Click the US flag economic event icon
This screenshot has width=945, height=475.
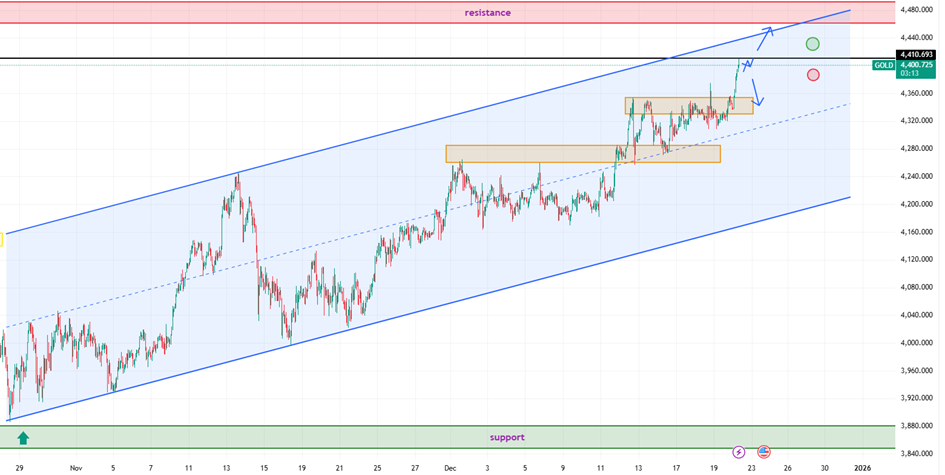764,452
